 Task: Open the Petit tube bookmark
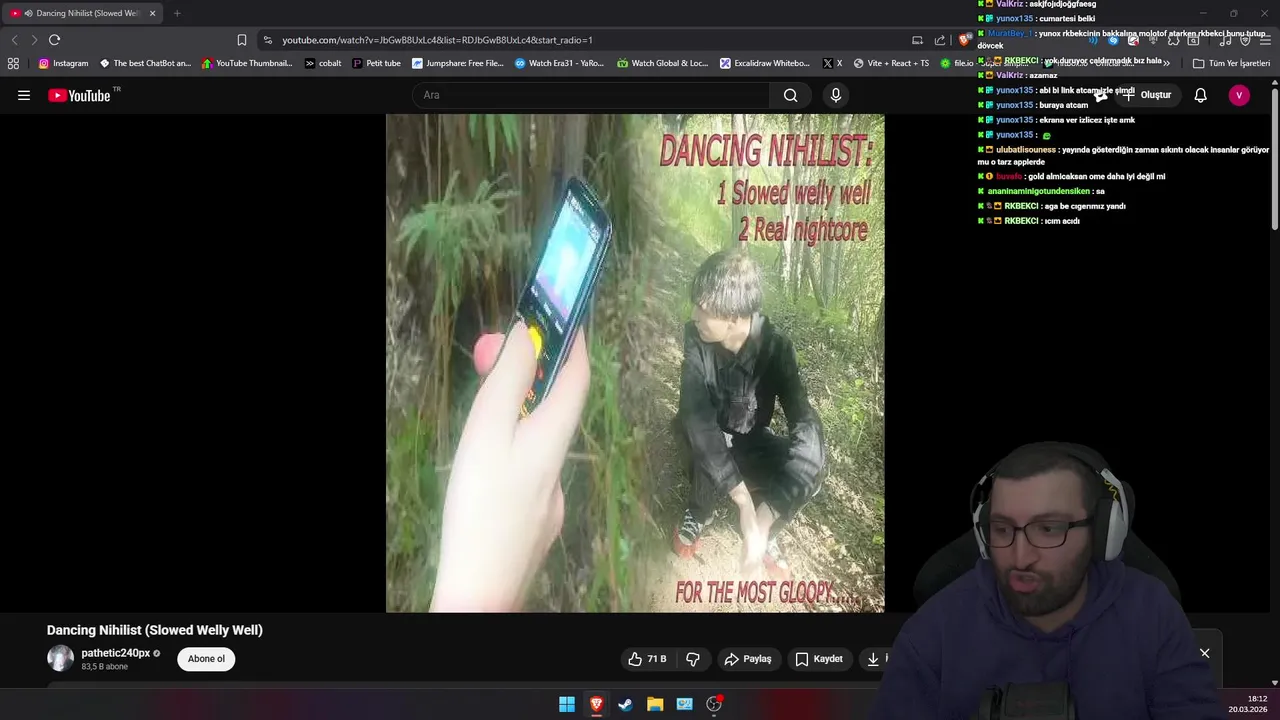click(x=376, y=63)
